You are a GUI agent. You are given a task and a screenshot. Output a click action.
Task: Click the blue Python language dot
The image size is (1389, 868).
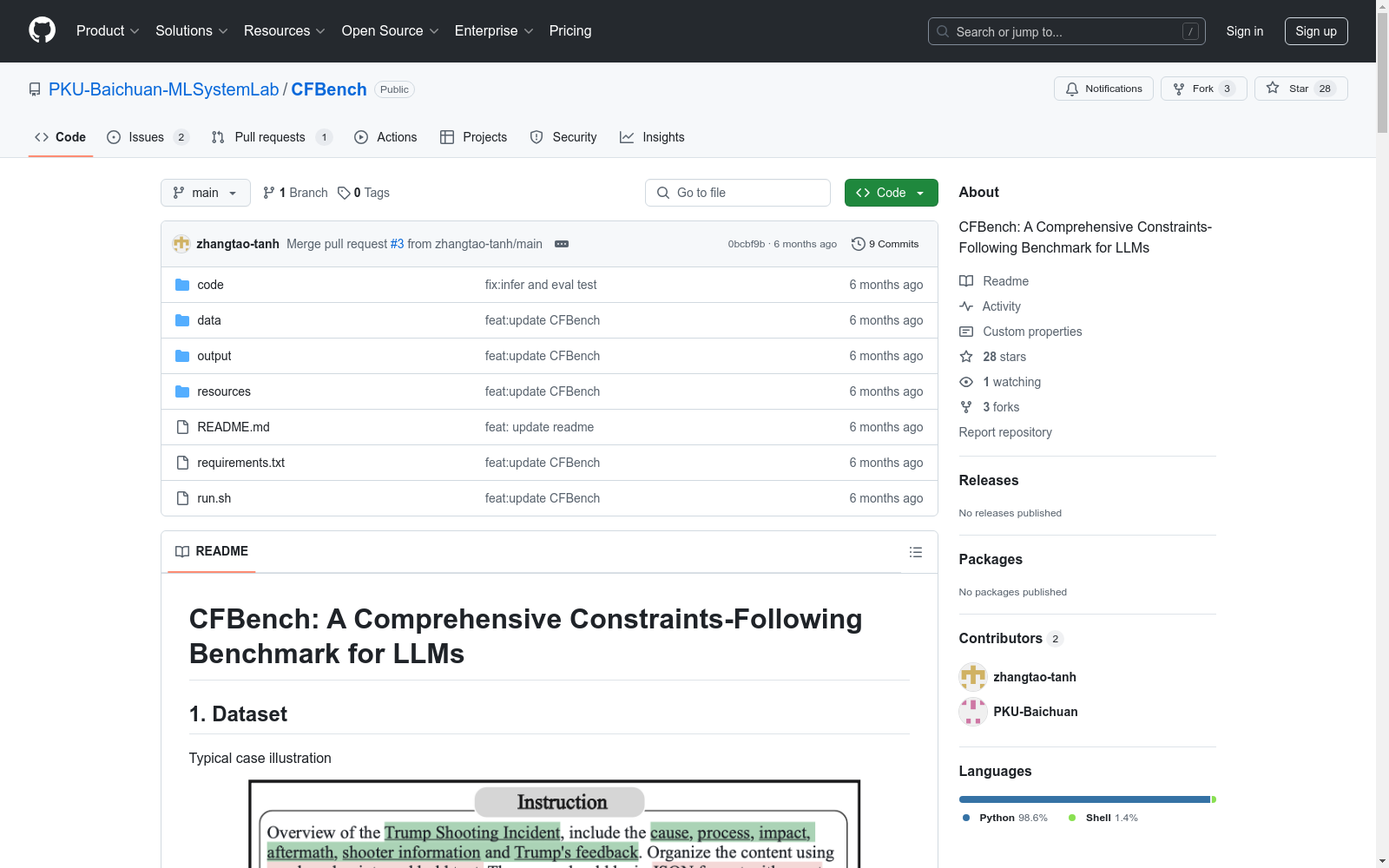966,818
